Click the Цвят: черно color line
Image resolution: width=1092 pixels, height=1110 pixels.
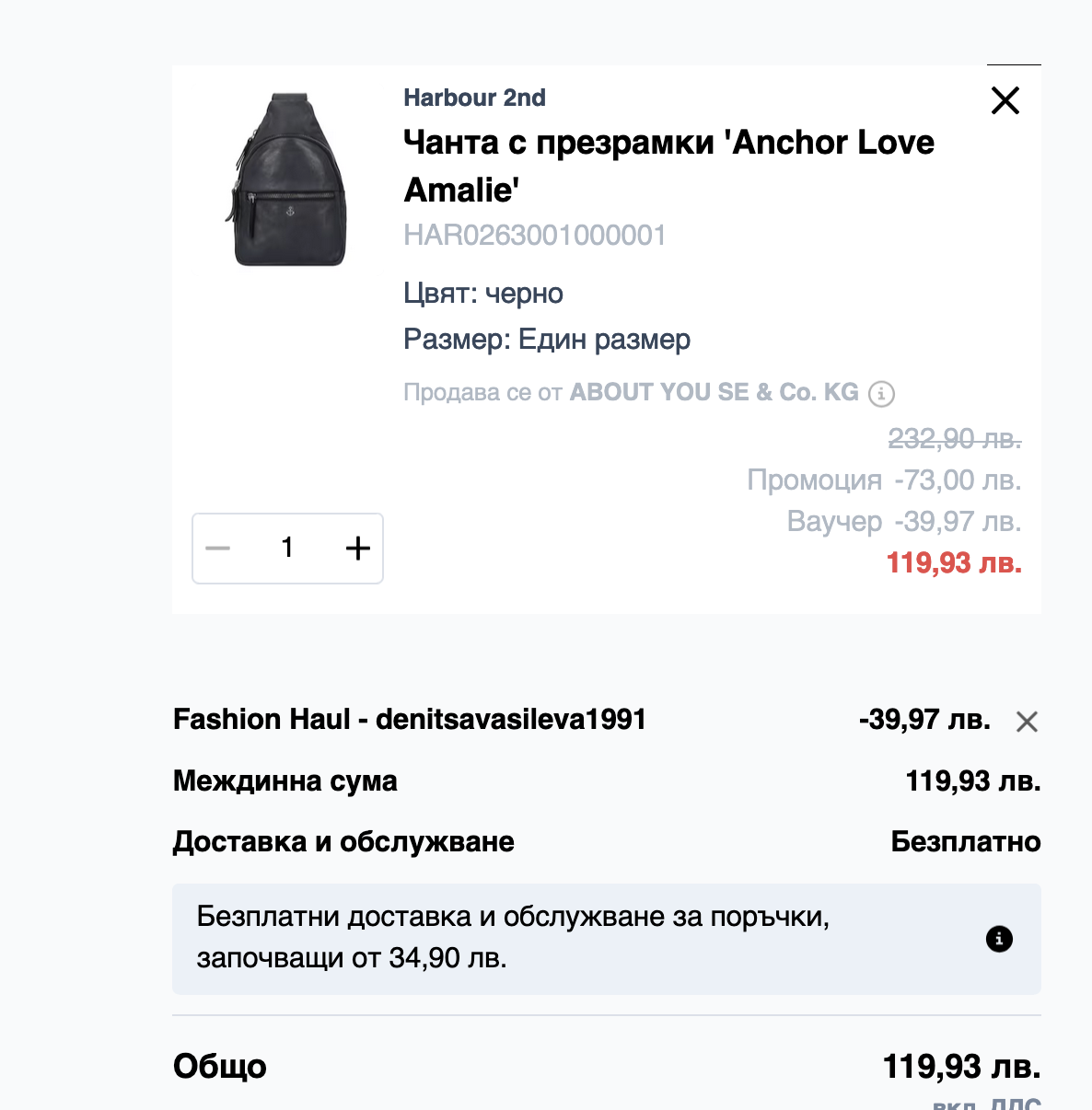tap(483, 294)
